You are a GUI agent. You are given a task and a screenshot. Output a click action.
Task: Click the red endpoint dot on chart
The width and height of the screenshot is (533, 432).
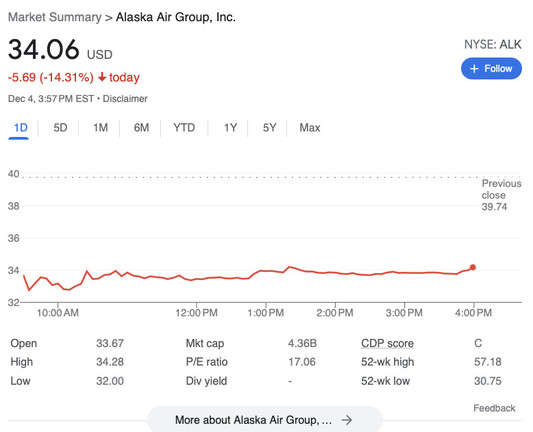pos(472,267)
